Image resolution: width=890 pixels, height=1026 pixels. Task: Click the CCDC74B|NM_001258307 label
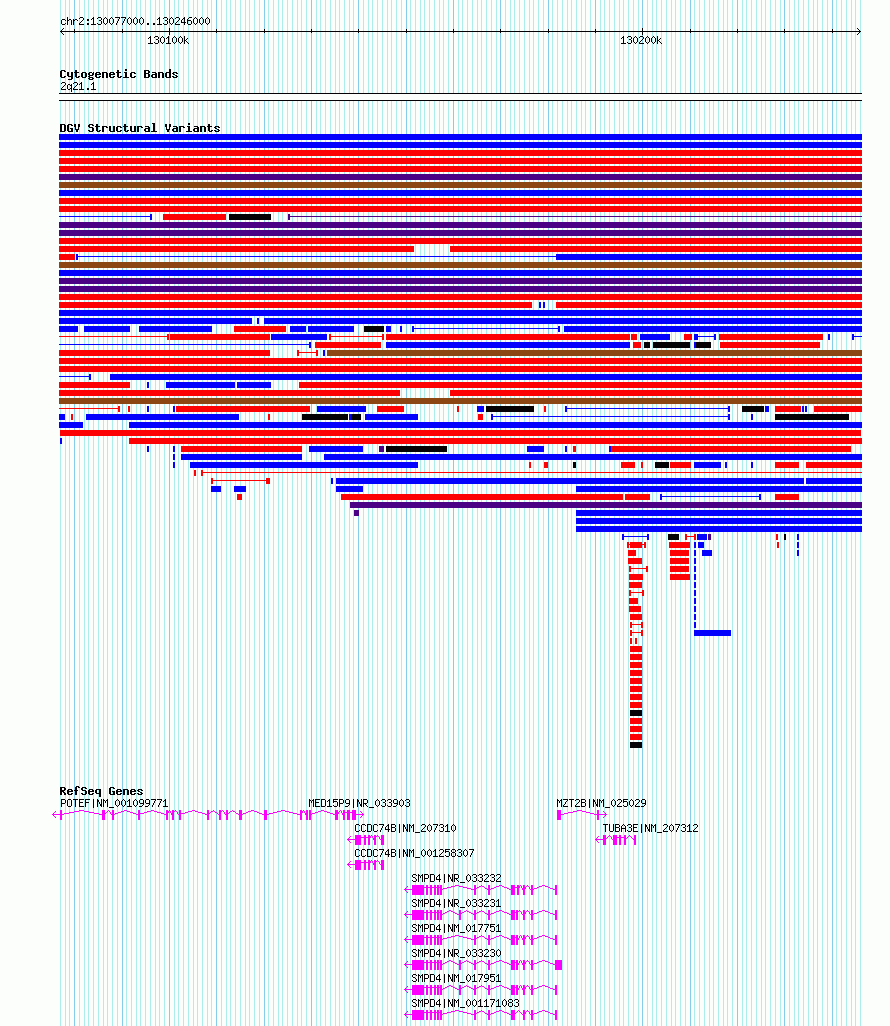[414, 853]
